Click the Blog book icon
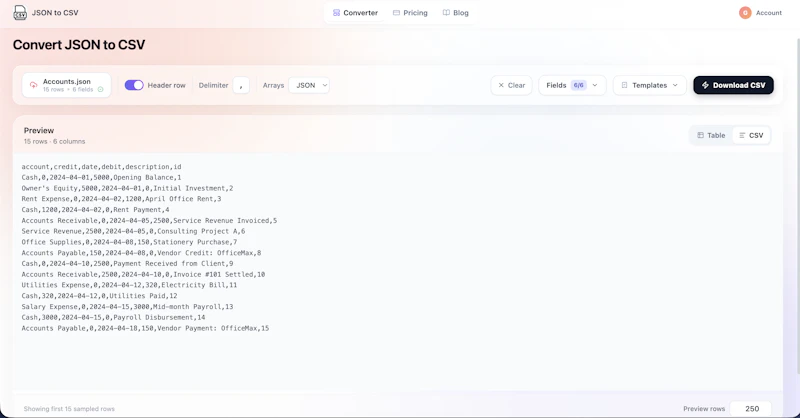800x418 pixels. pyautogui.click(x=446, y=13)
